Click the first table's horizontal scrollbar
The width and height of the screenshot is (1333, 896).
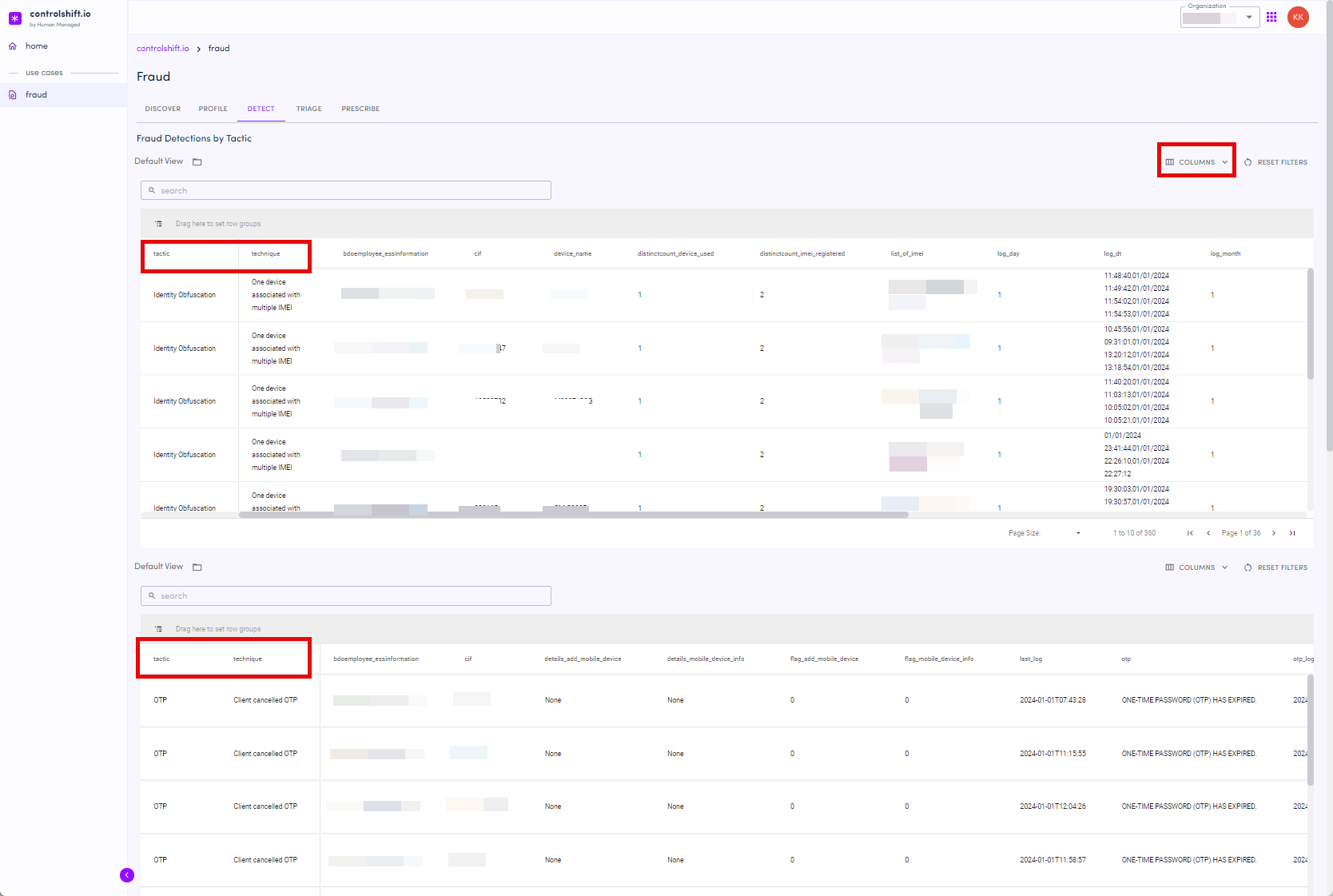(x=574, y=515)
